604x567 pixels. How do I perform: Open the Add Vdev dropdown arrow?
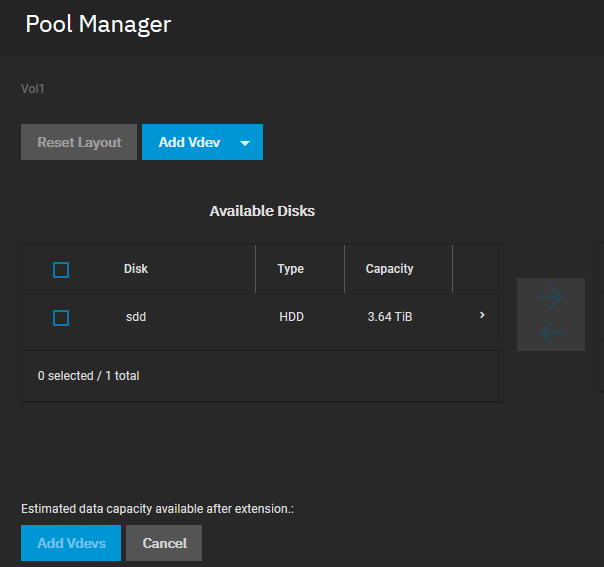(x=245, y=143)
